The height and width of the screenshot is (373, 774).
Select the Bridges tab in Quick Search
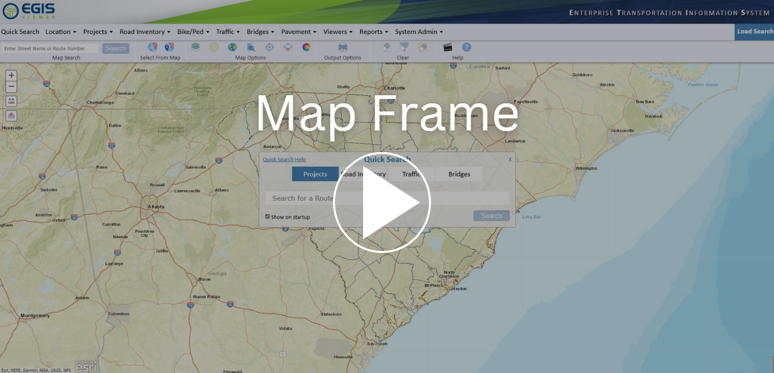coord(459,174)
